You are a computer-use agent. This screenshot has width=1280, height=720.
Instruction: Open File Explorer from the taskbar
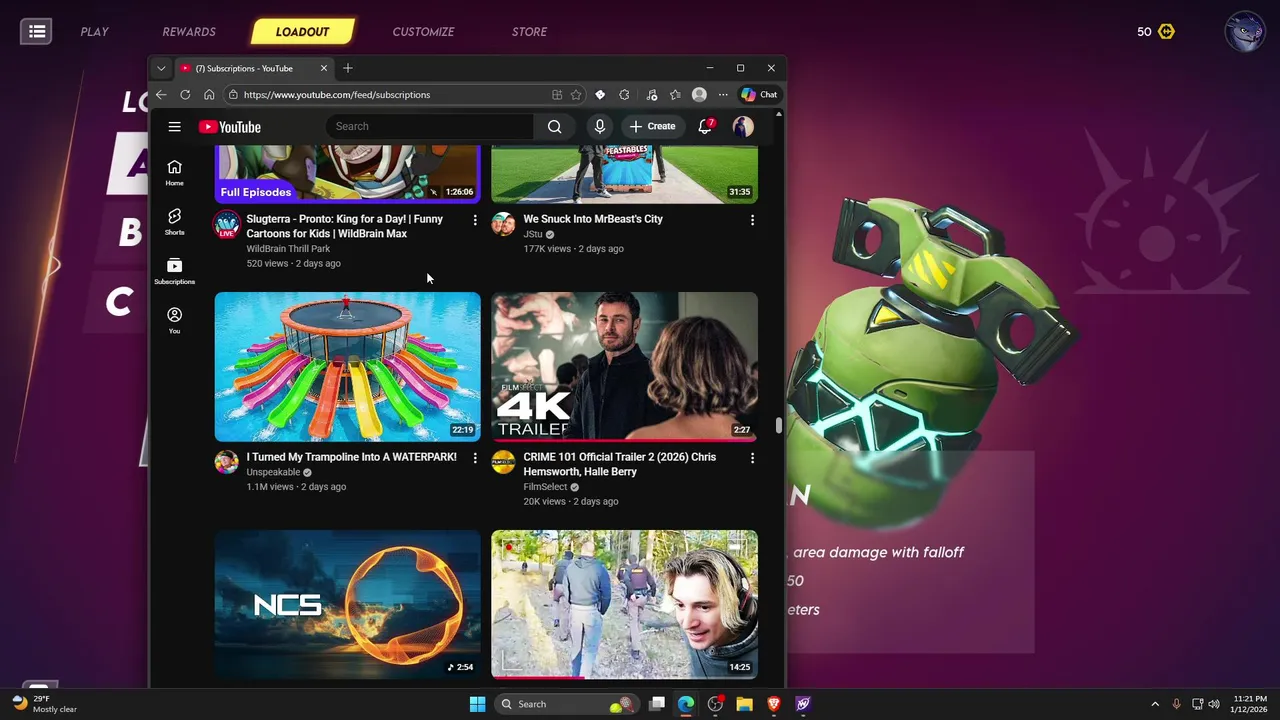click(x=744, y=704)
